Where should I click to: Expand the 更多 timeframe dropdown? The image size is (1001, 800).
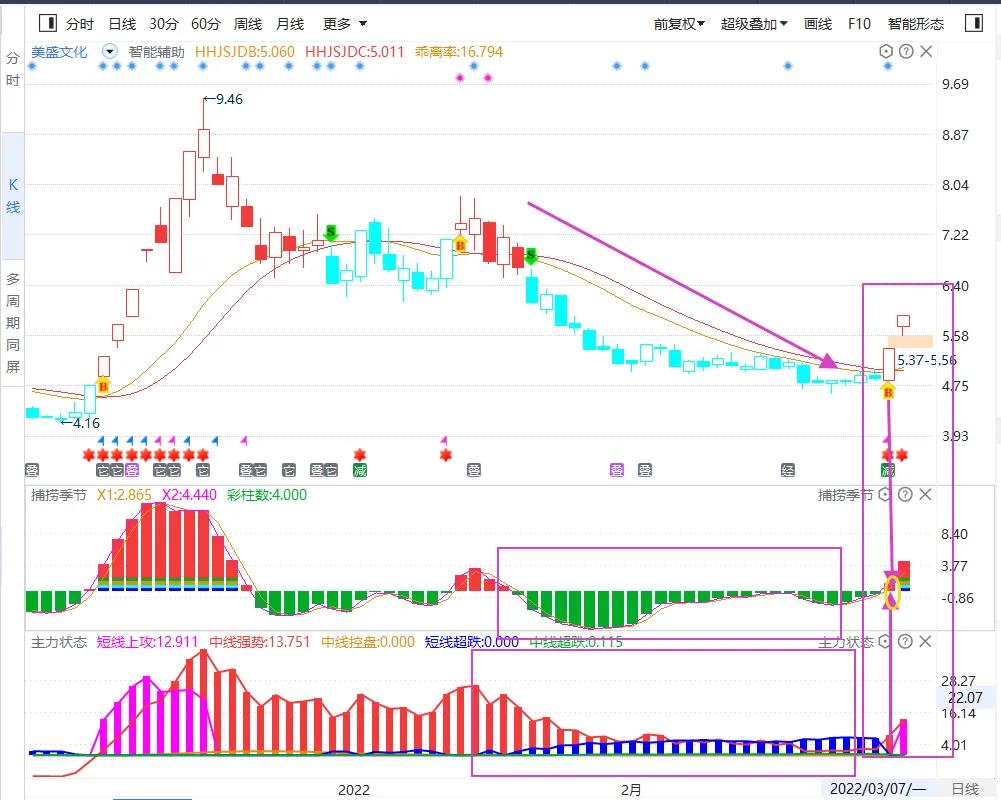[345, 24]
